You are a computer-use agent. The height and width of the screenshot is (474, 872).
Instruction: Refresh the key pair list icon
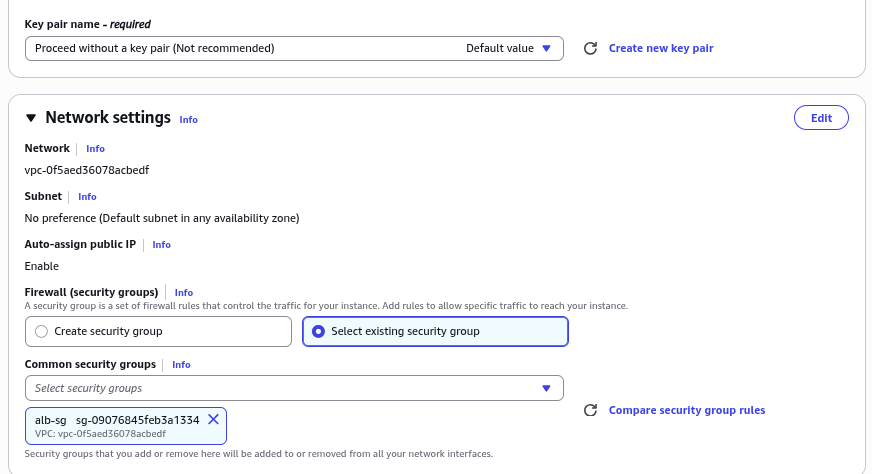[590, 48]
